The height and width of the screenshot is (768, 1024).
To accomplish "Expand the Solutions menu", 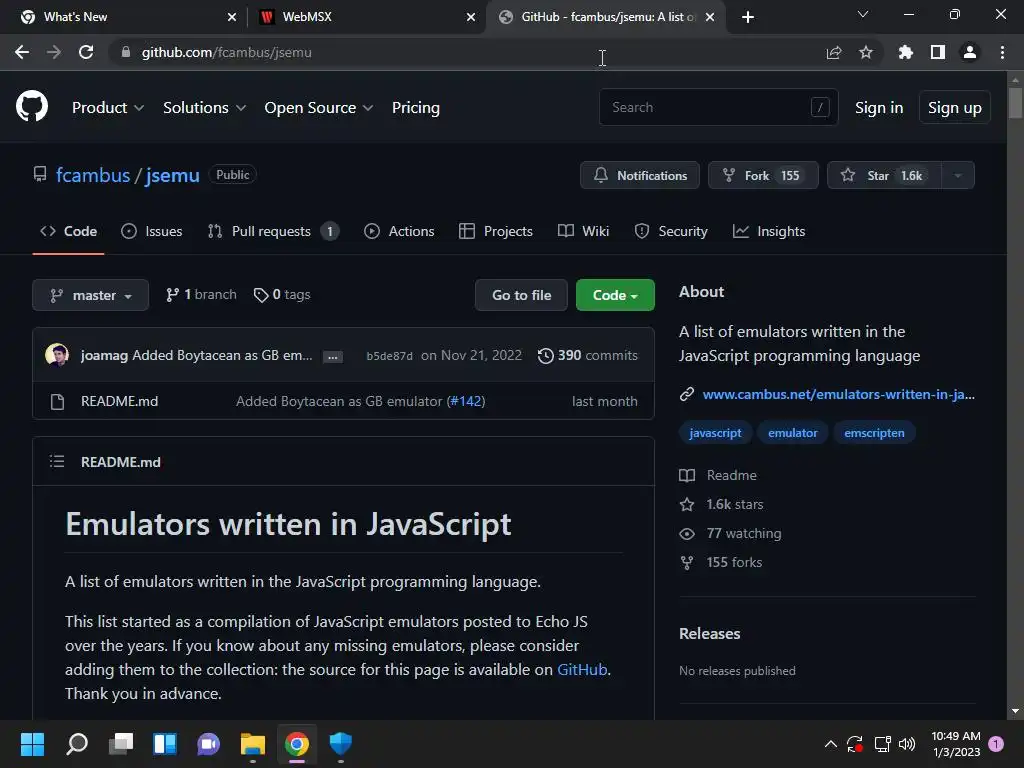I will [204, 108].
